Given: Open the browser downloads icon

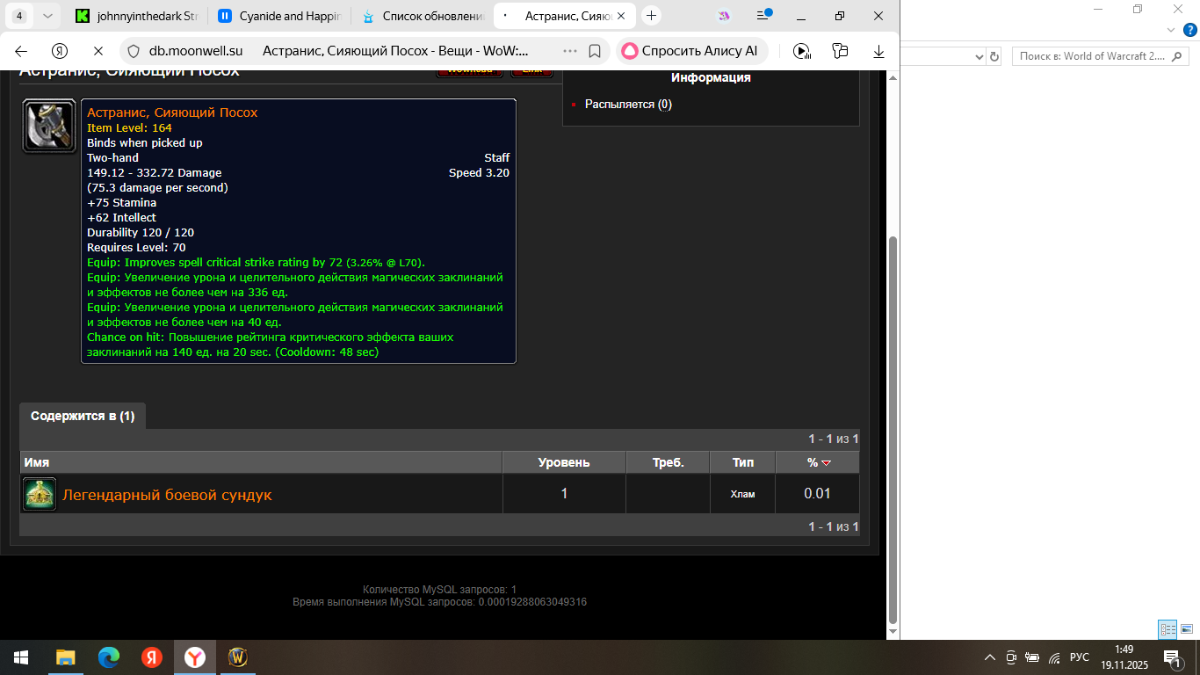Looking at the screenshot, I should (x=879, y=51).
